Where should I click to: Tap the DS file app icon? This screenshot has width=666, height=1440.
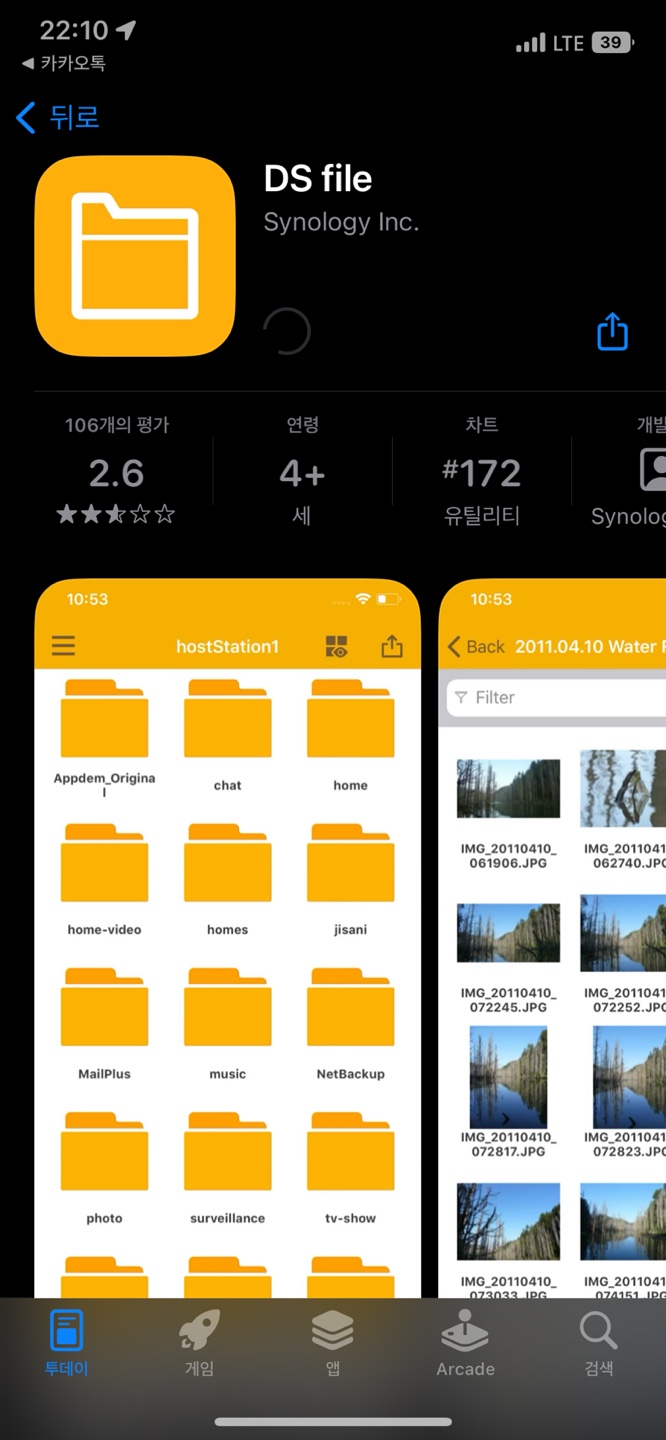point(135,256)
